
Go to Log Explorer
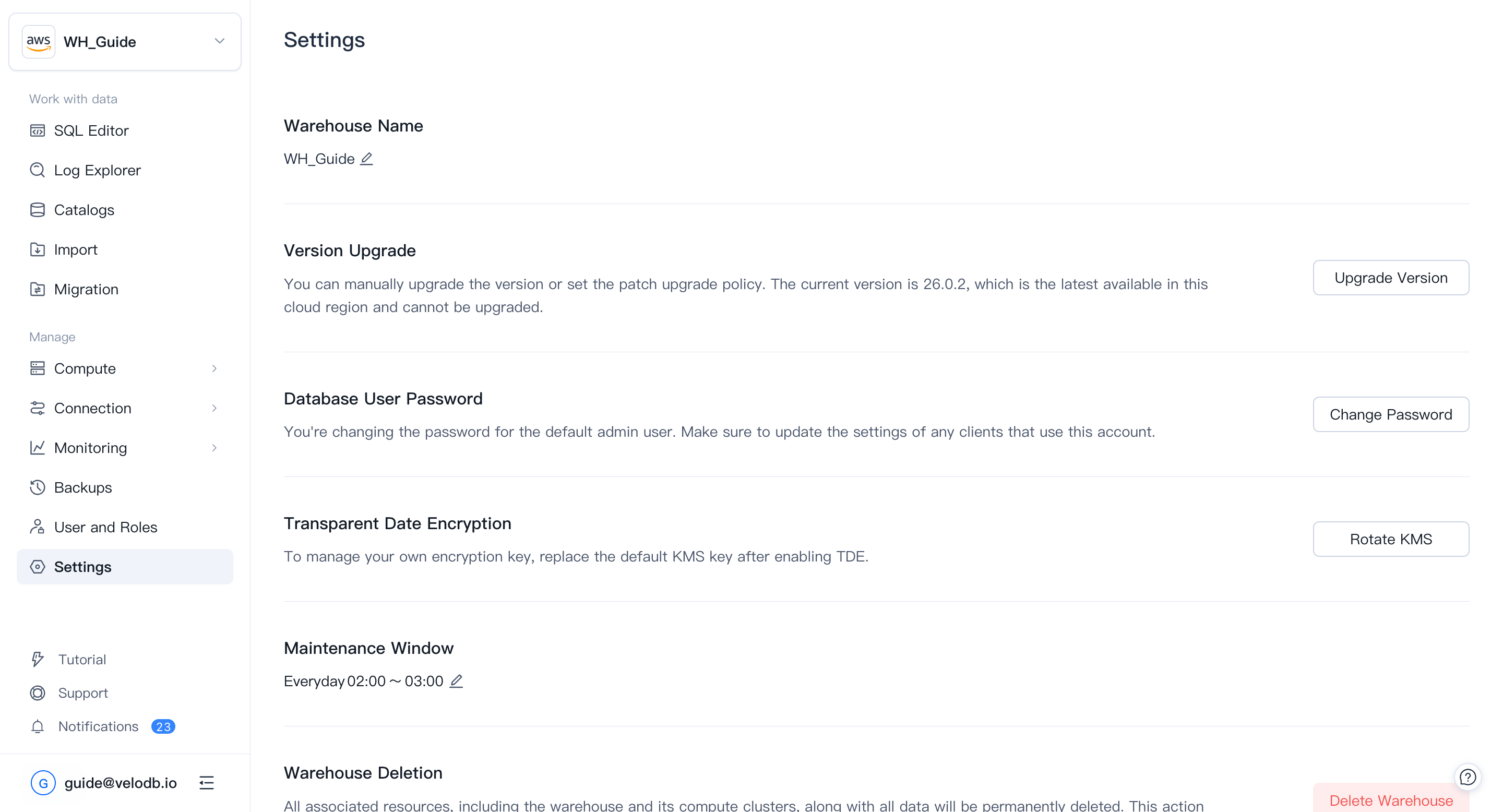pyautogui.click(x=97, y=170)
